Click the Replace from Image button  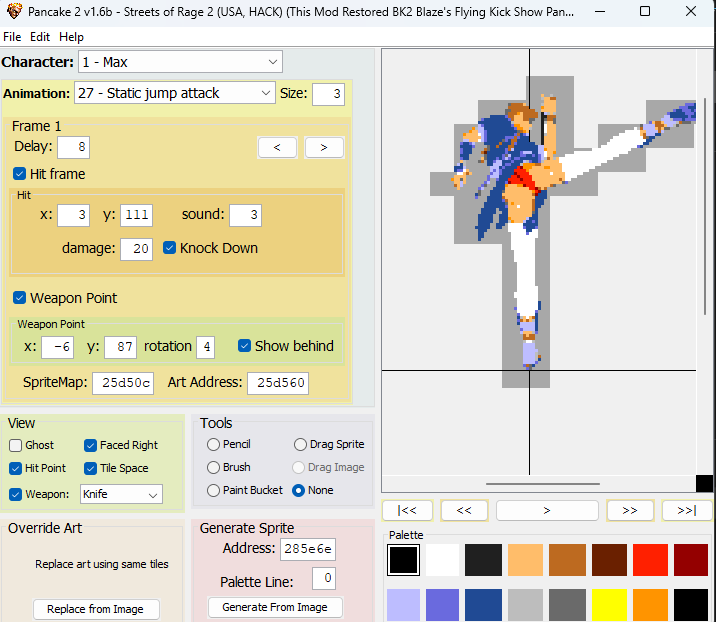point(95,609)
